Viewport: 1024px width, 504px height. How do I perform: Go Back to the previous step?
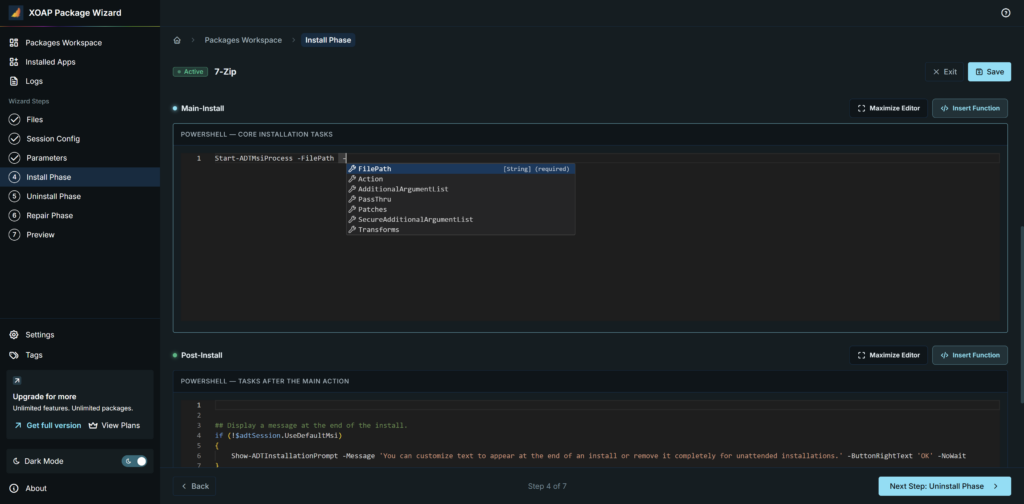click(195, 486)
